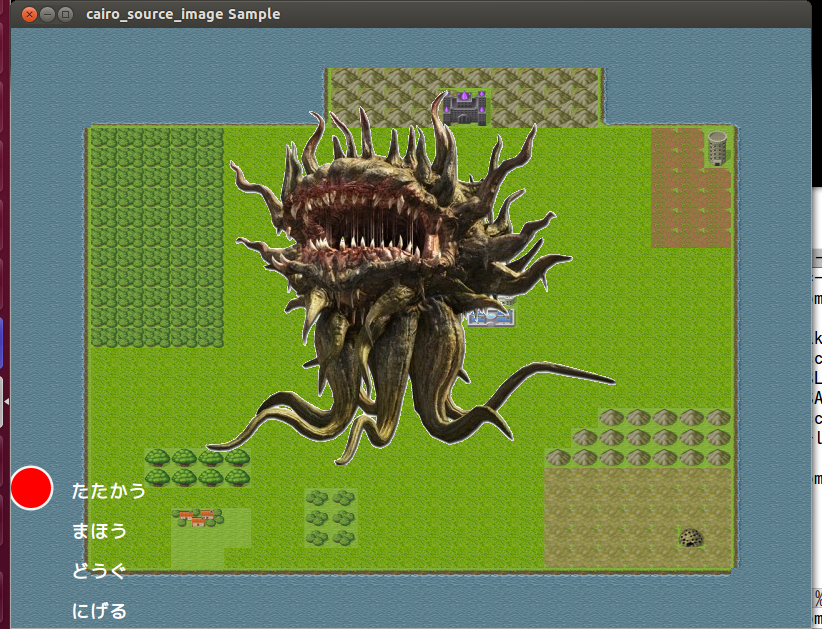Image resolution: width=822 pixels, height=629 pixels.
Task: Close the cairo_source_image Sample window
Action: coord(29,14)
